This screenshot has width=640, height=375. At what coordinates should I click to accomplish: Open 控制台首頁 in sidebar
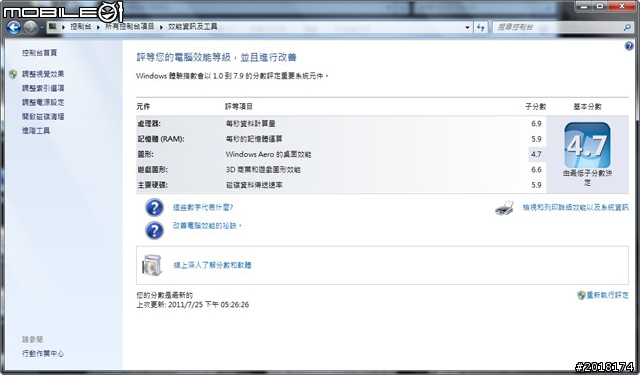pos(40,53)
